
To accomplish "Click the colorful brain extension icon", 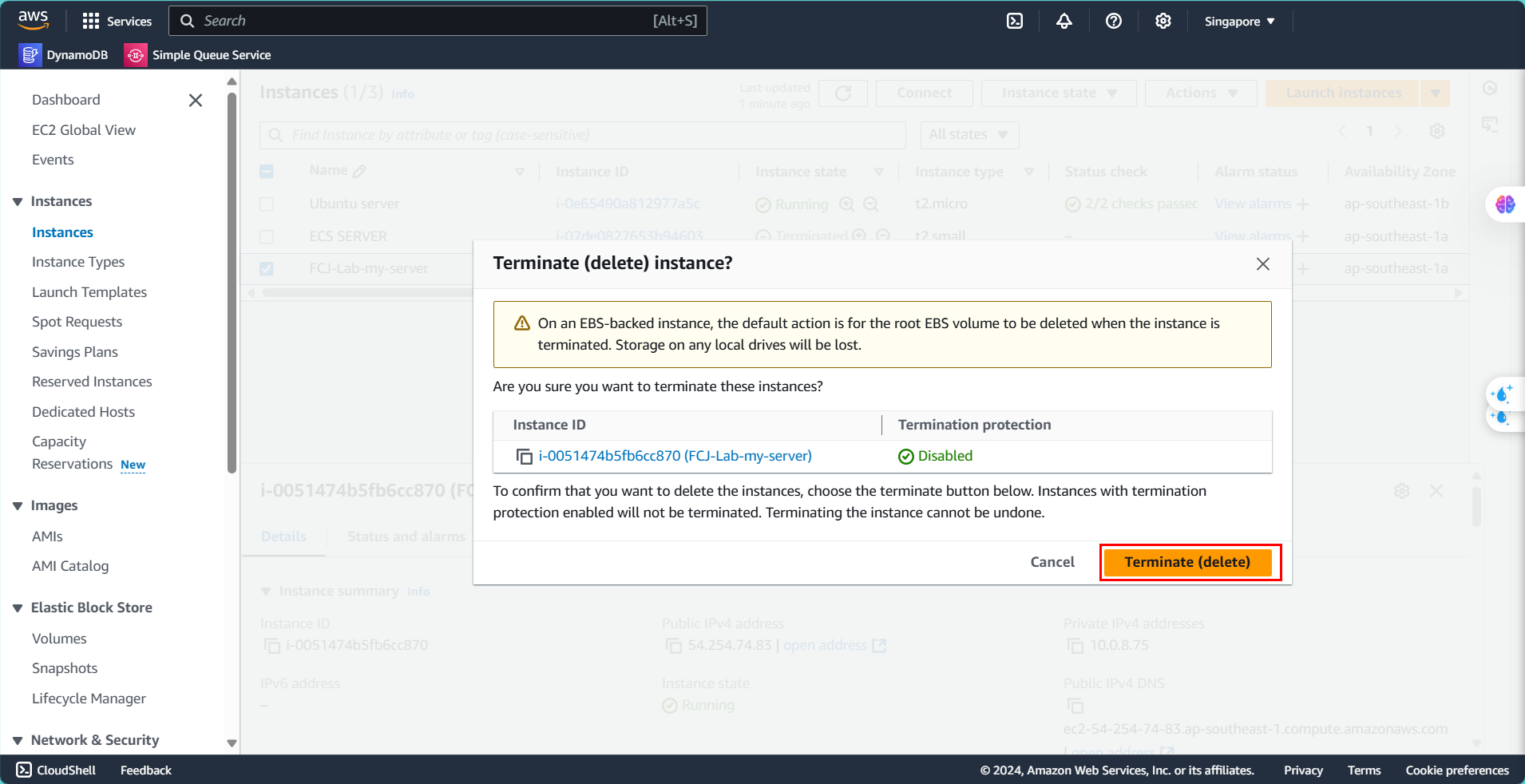I will (x=1505, y=204).
